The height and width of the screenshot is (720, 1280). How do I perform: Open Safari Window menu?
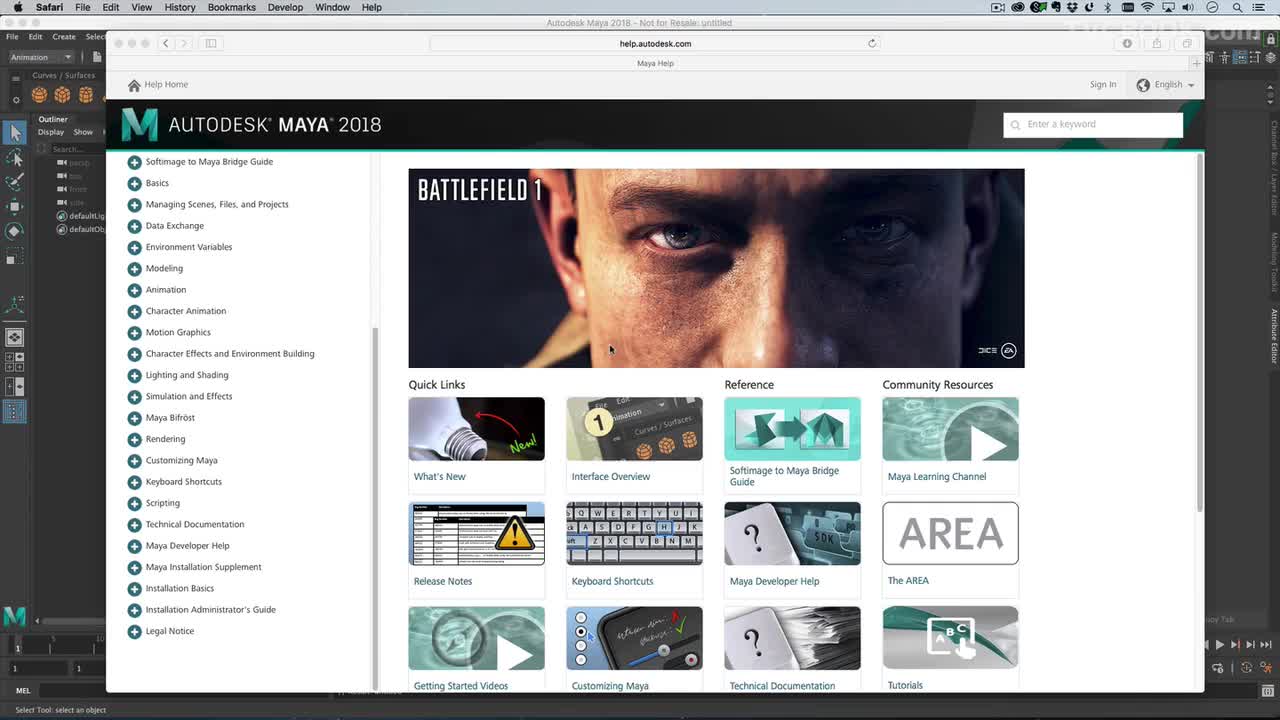332,7
